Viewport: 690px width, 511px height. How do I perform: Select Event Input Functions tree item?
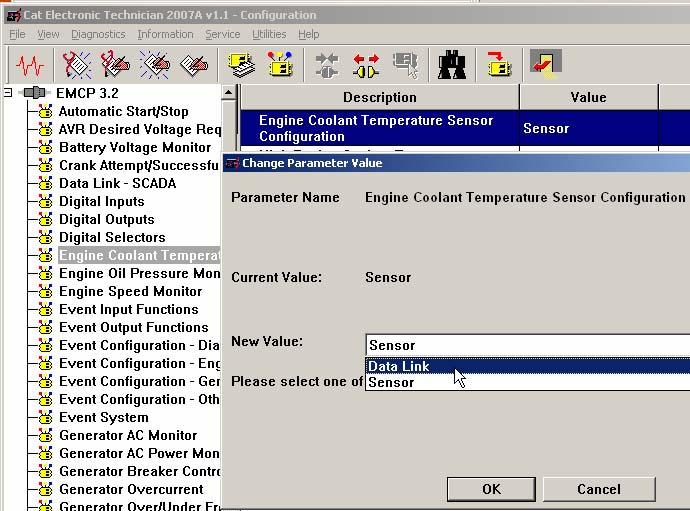(128, 309)
